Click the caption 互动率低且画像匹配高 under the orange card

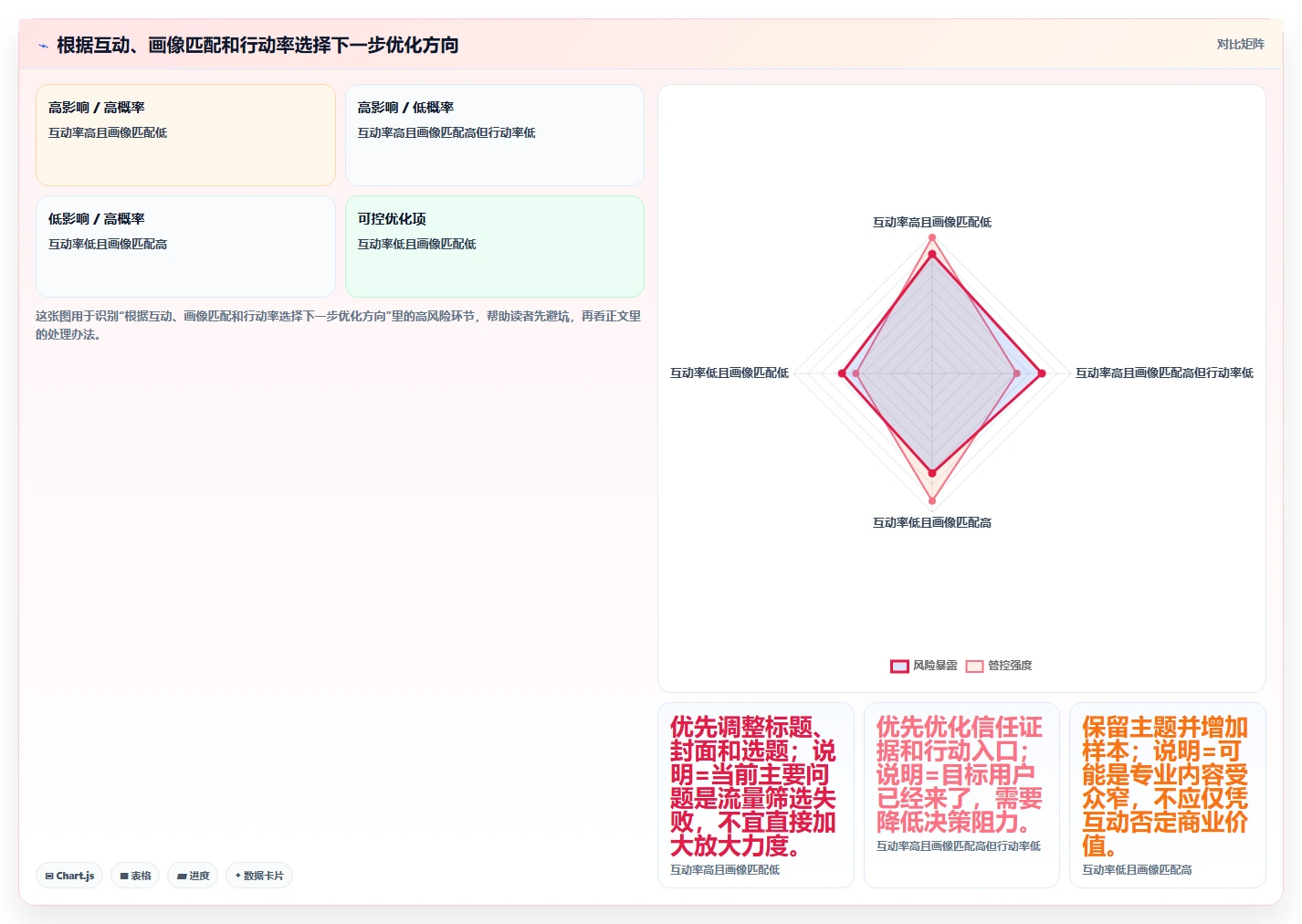(x=1137, y=870)
